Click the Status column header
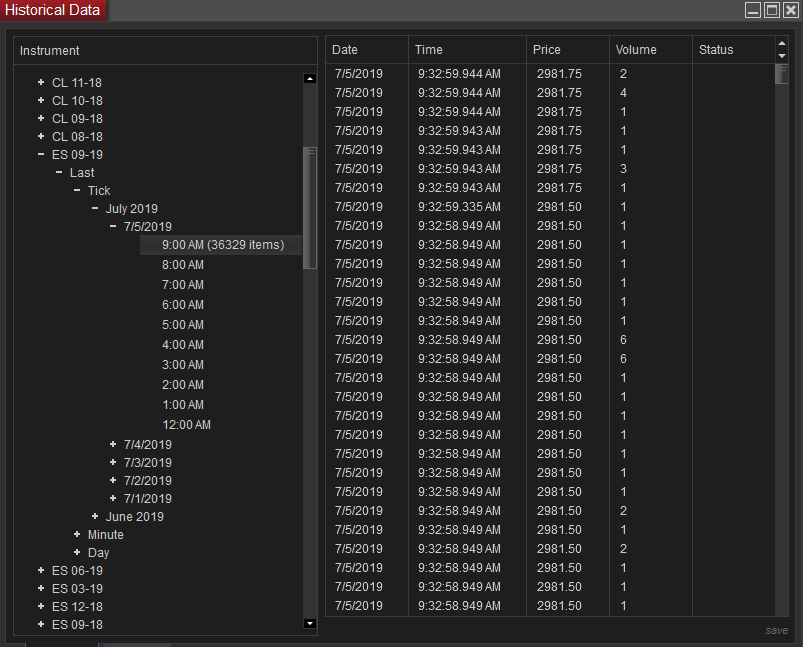Image resolution: width=803 pixels, height=647 pixels. 734,50
